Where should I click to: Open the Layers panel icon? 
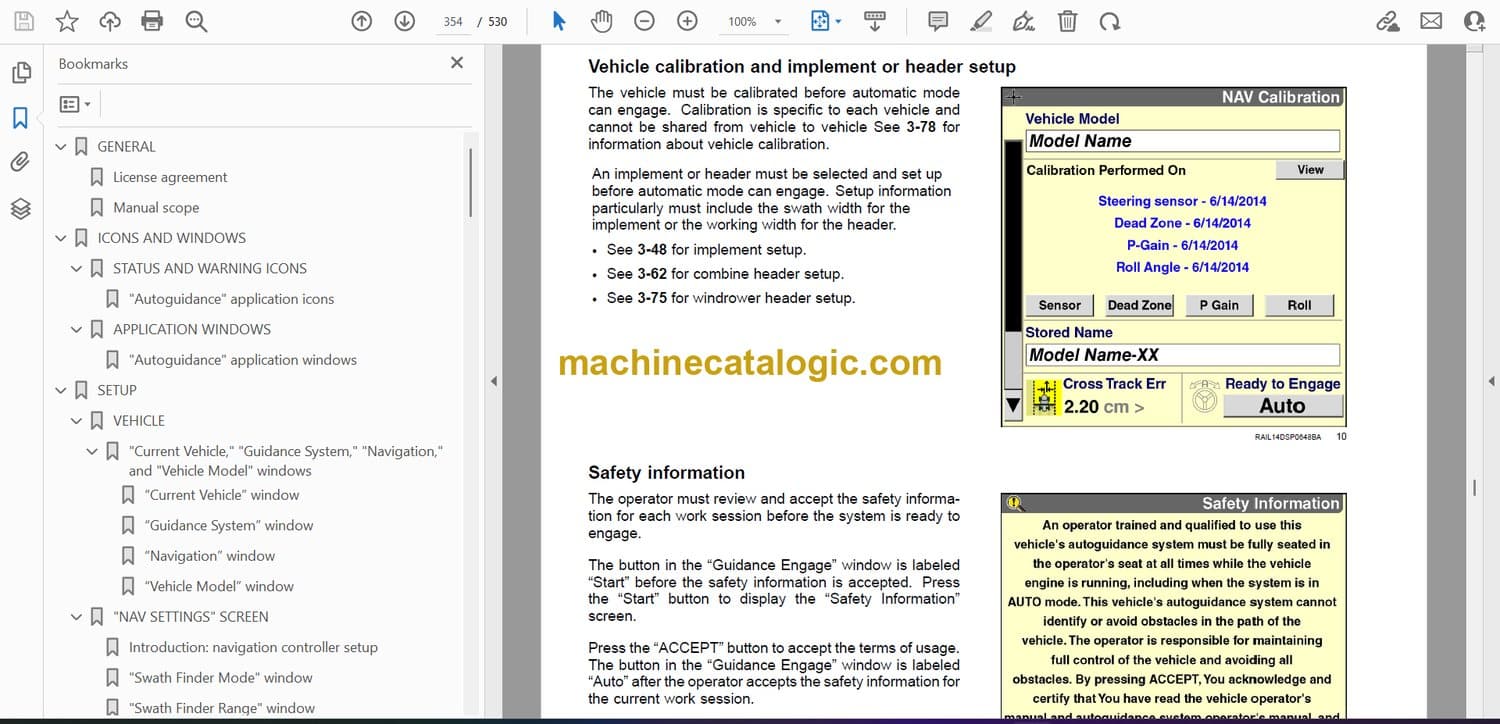(x=20, y=208)
